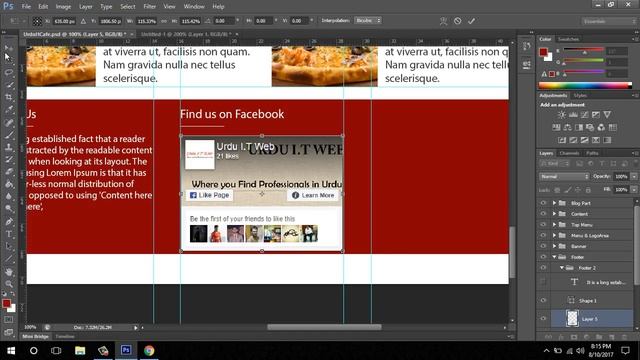The image size is (640, 360).
Task: Select the Horizontal Type tool
Action: pyautogui.click(x=9, y=234)
